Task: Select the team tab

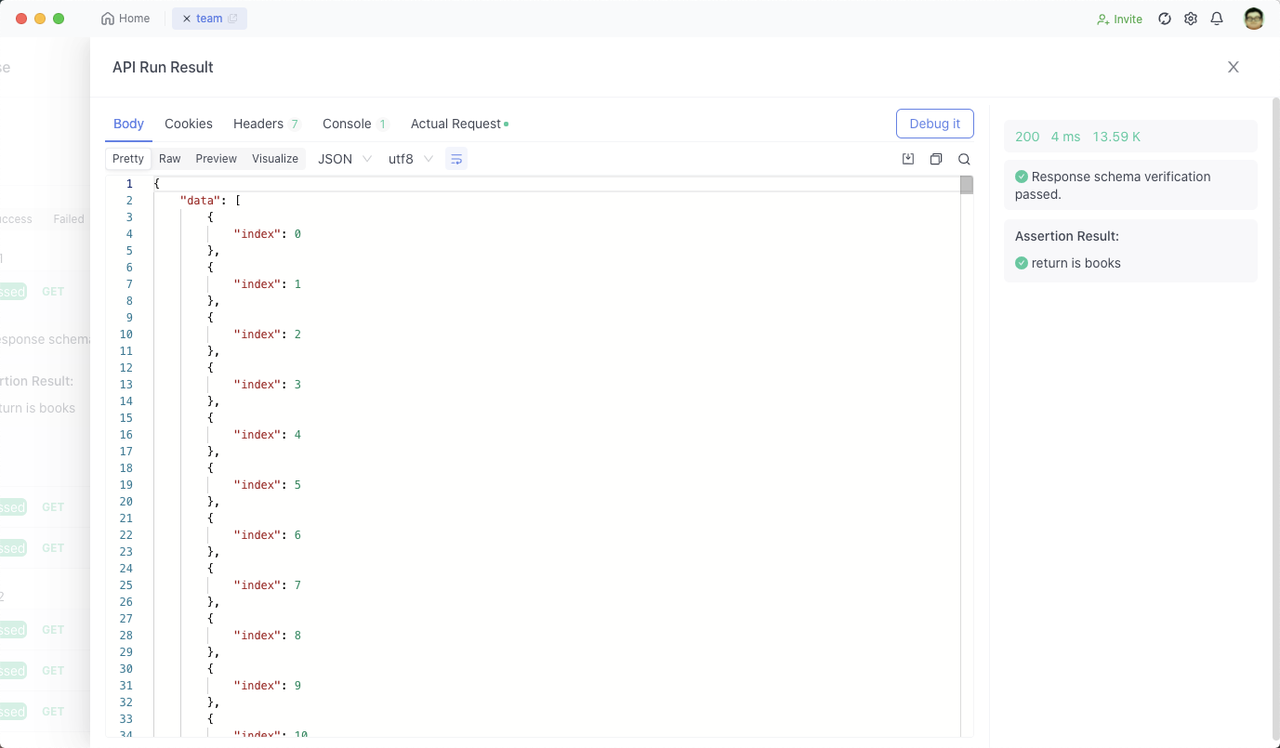Action: [x=209, y=19]
